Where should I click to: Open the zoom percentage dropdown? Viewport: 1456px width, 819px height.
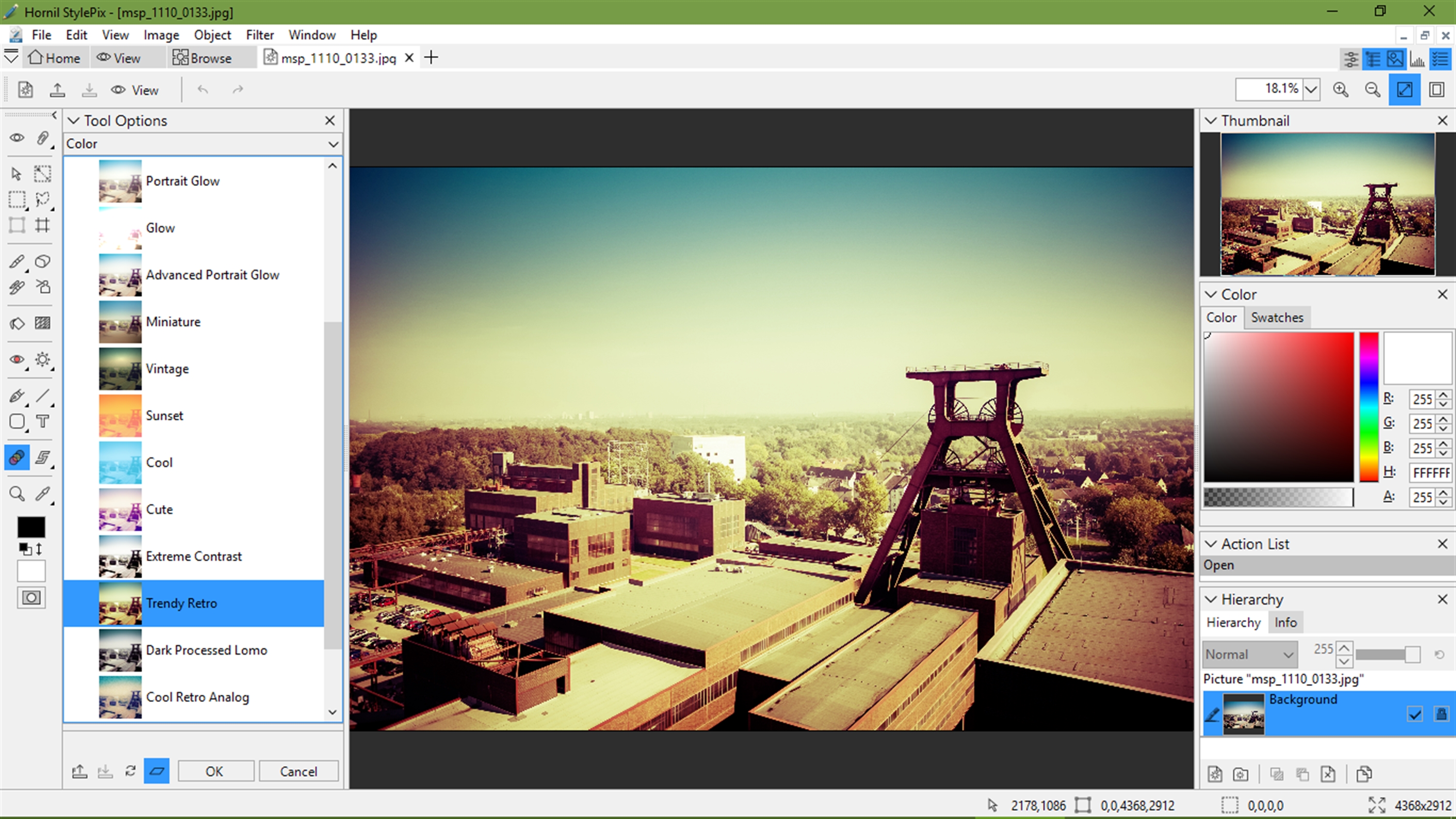(x=1311, y=90)
